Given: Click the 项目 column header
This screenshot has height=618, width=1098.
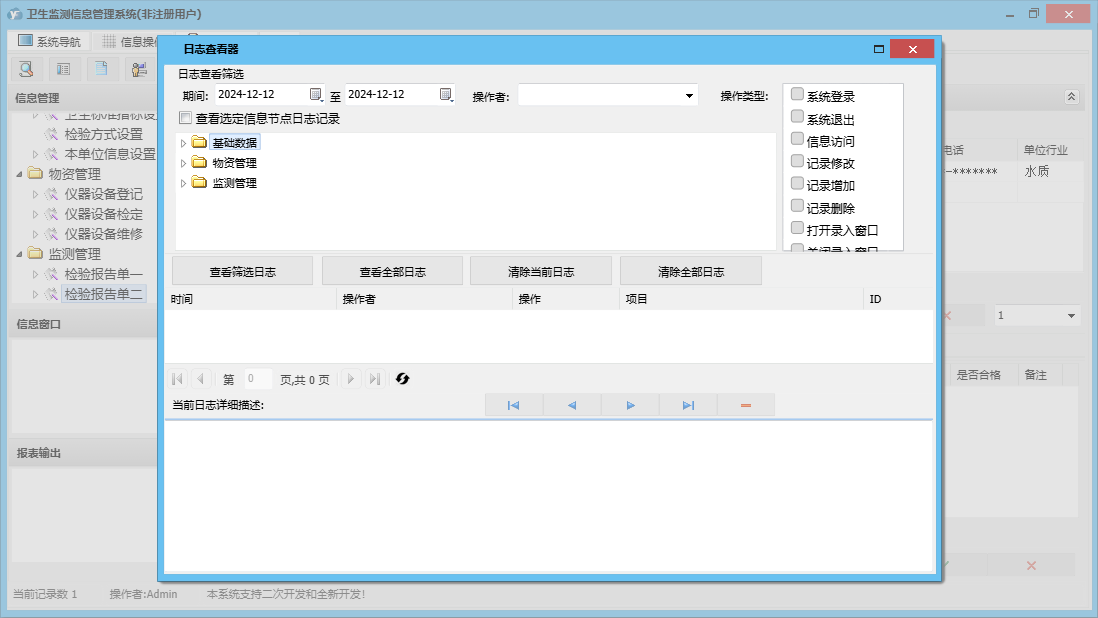Looking at the screenshot, I should point(741,299).
